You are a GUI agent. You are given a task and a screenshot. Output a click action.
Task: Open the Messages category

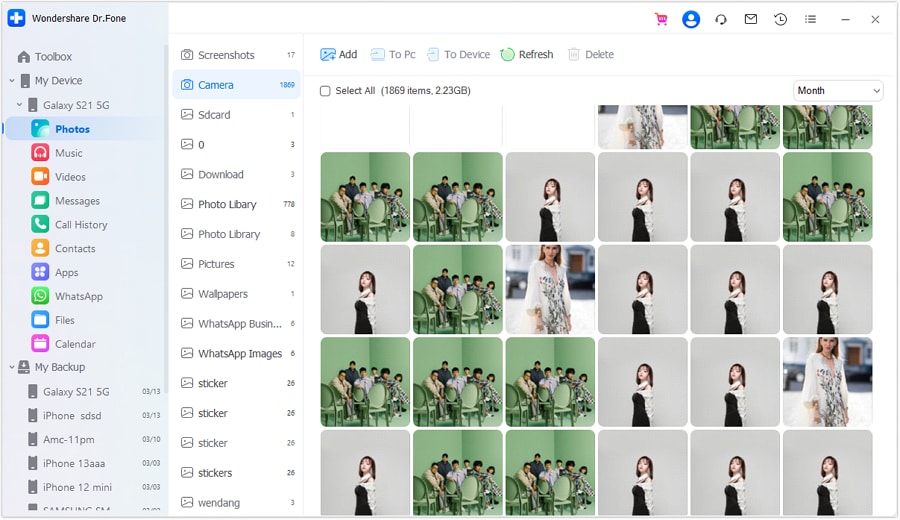65,201
